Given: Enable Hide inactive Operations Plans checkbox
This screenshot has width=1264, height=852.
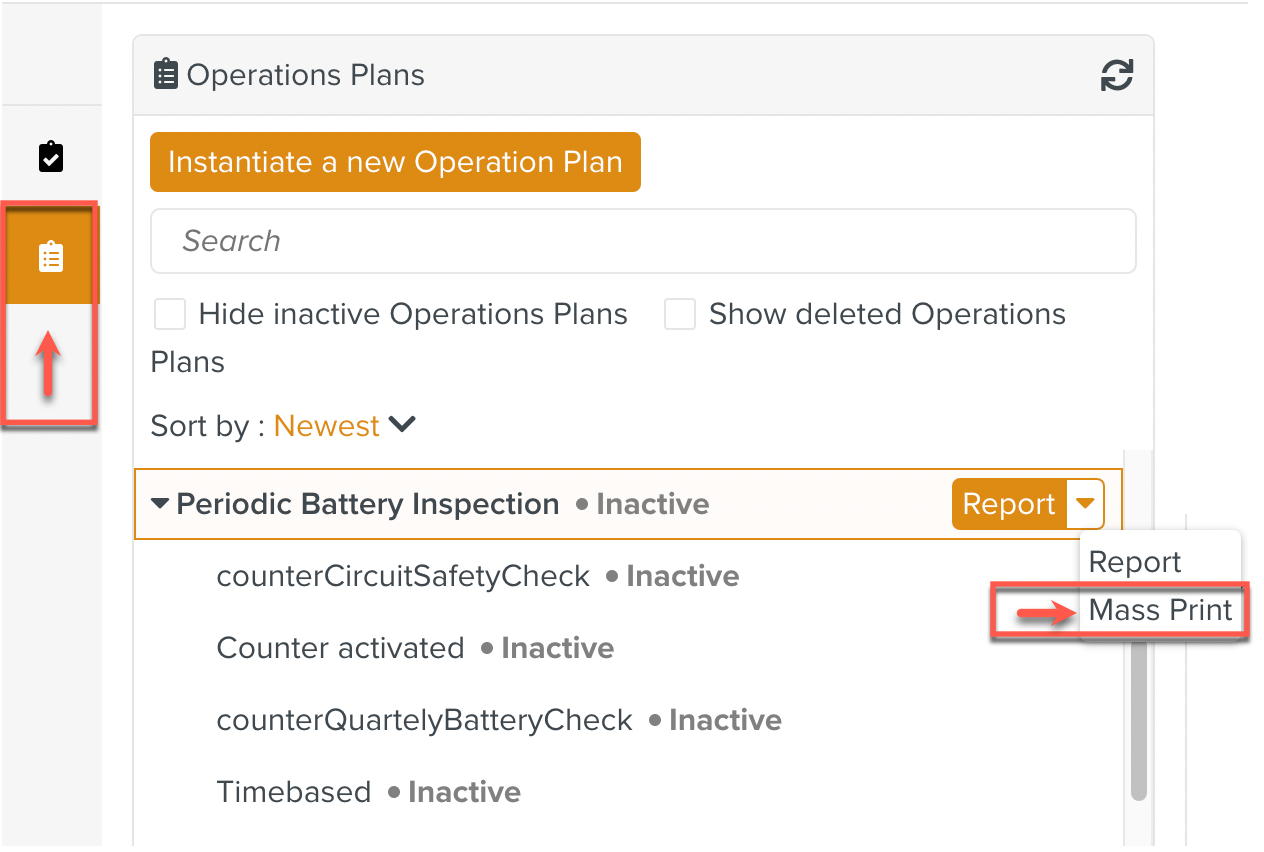Looking at the screenshot, I should pyautogui.click(x=170, y=315).
